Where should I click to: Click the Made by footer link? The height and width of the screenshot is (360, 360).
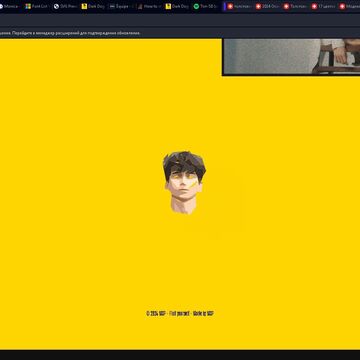[x=203, y=314]
